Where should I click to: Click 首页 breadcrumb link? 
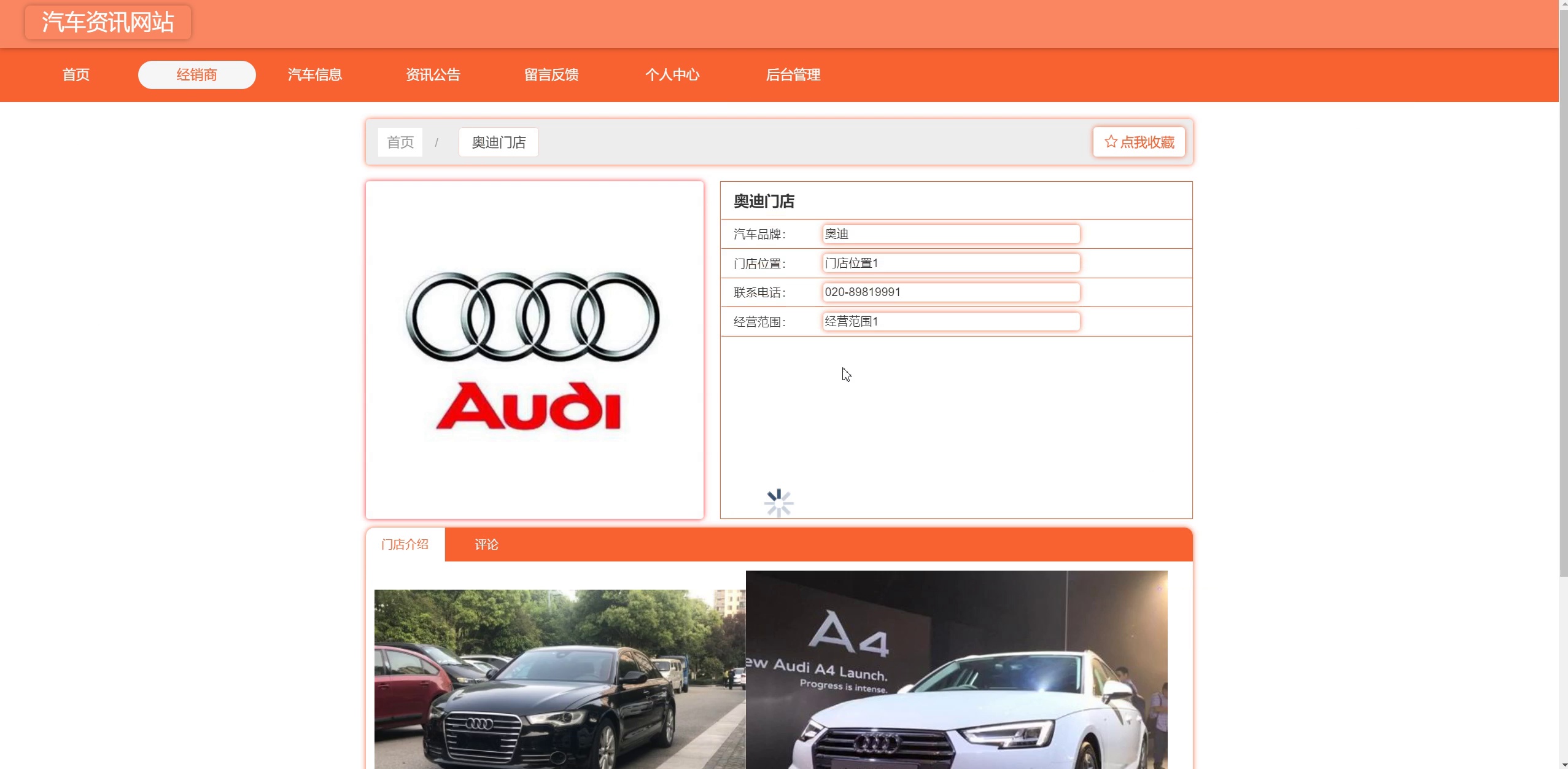tap(400, 142)
